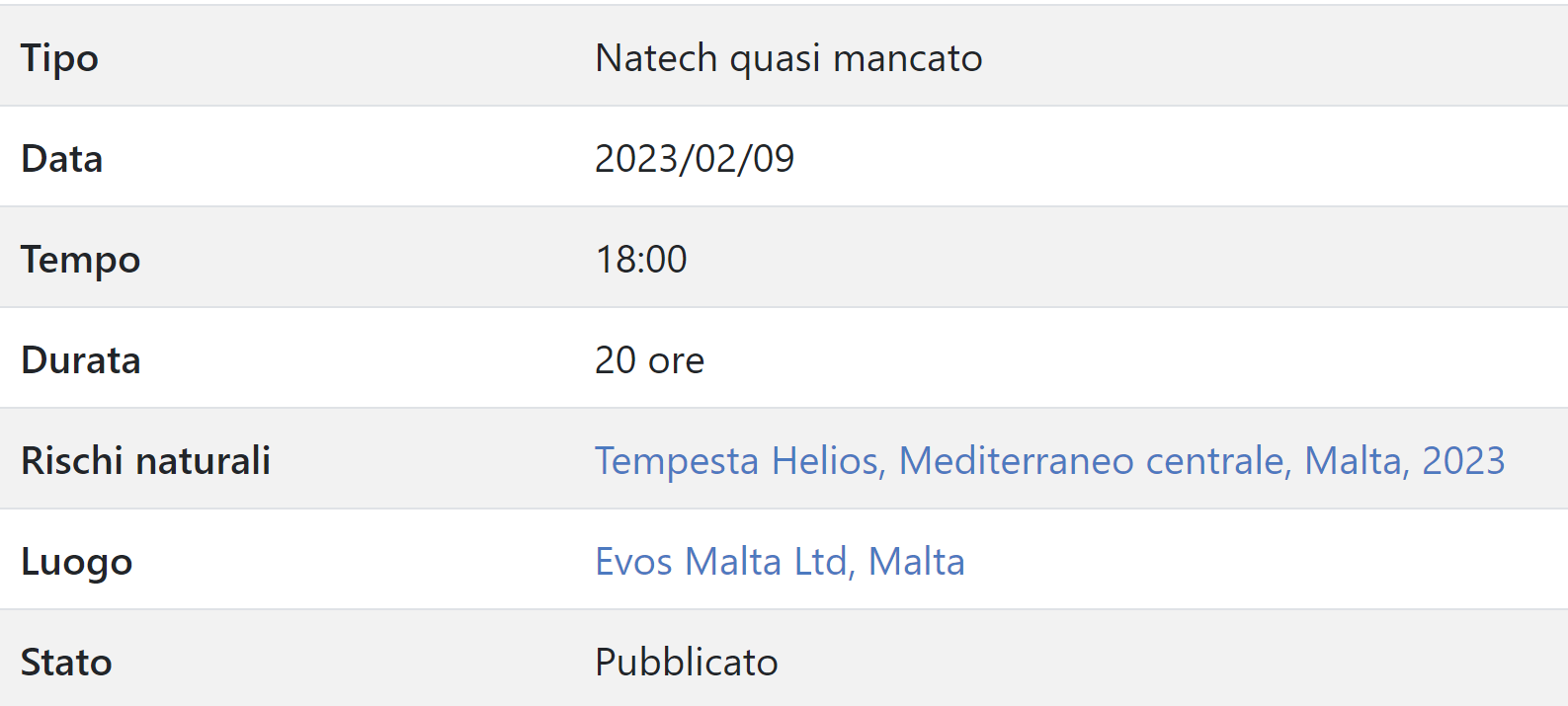The height and width of the screenshot is (706, 1568).
Task: Click the word Evos in the location link
Action: (x=634, y=562)
